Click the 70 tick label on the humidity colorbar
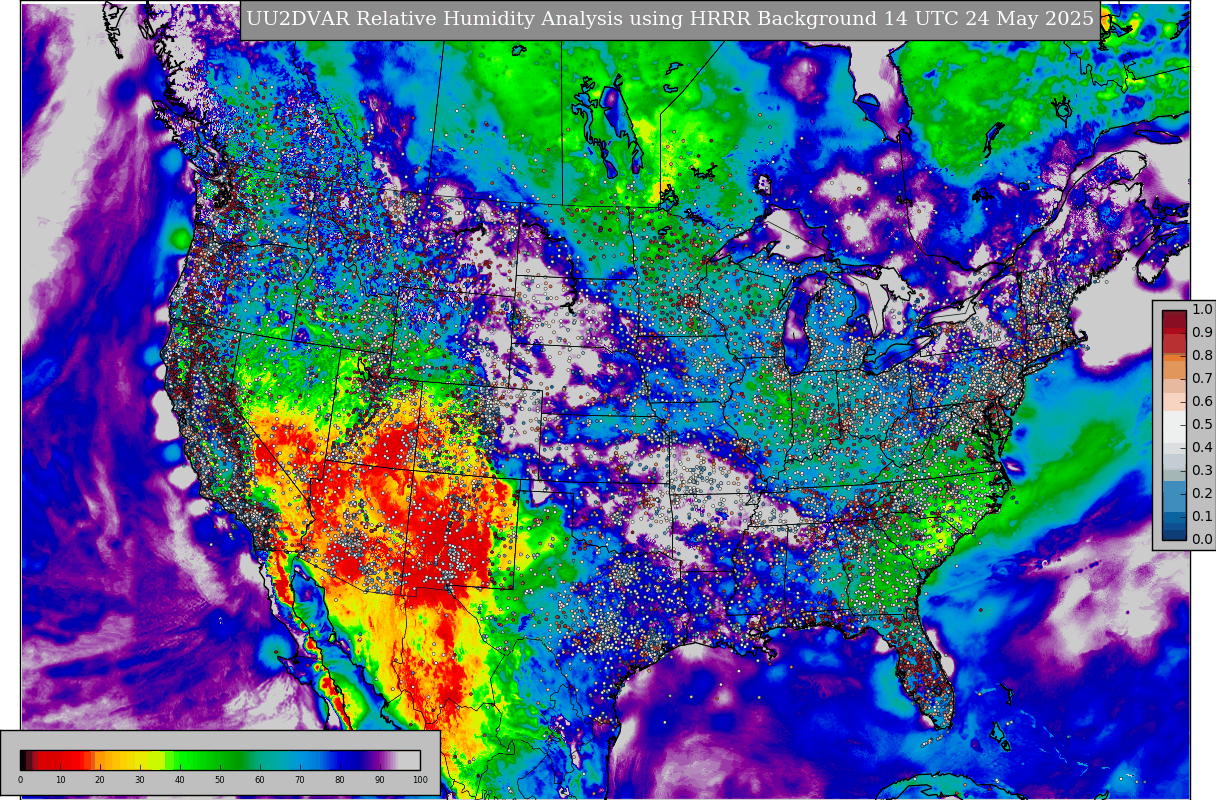 [300, 780]
